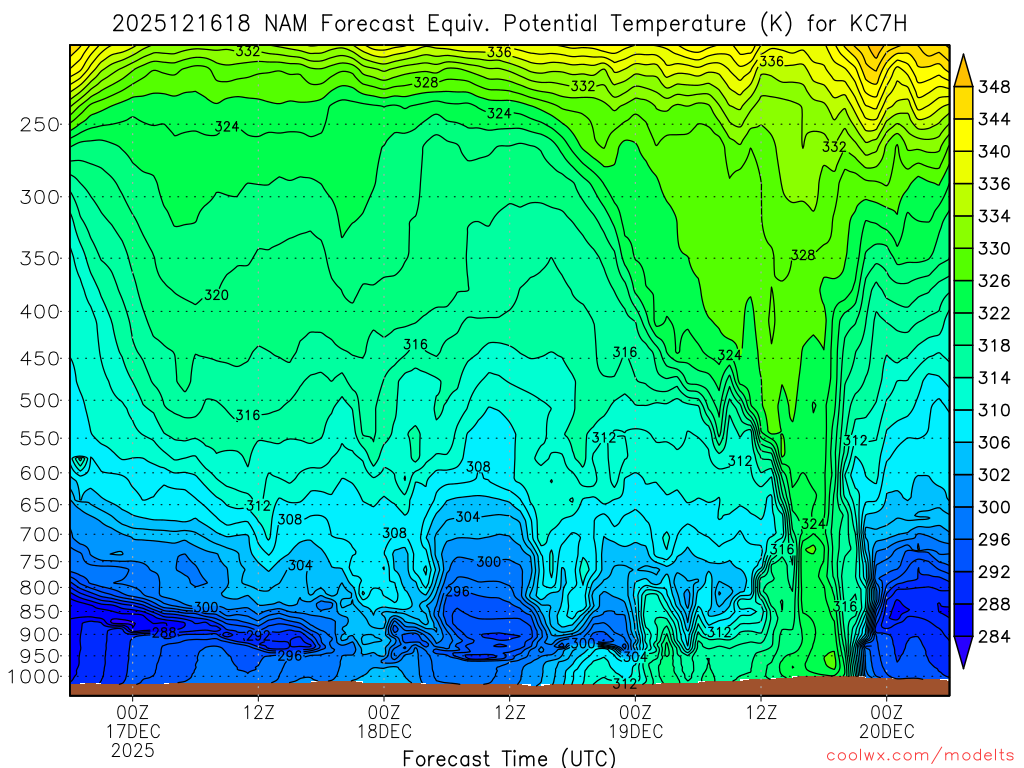Viewport: 1024px width, 768px height.
Task: Click the 850 pressure axis label
Action: (x=40, y=612)
